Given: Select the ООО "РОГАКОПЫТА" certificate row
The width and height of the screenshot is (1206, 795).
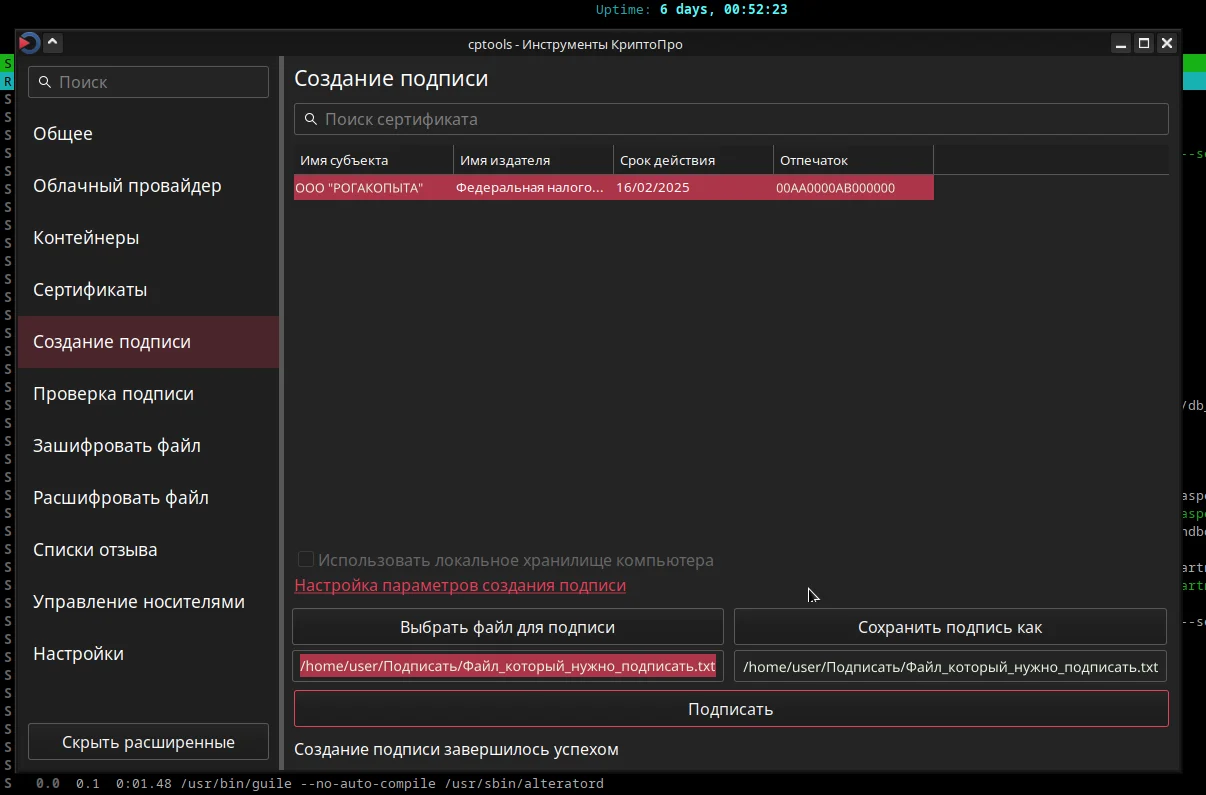Looking at the screenshot, I should (x=614, y=188).
